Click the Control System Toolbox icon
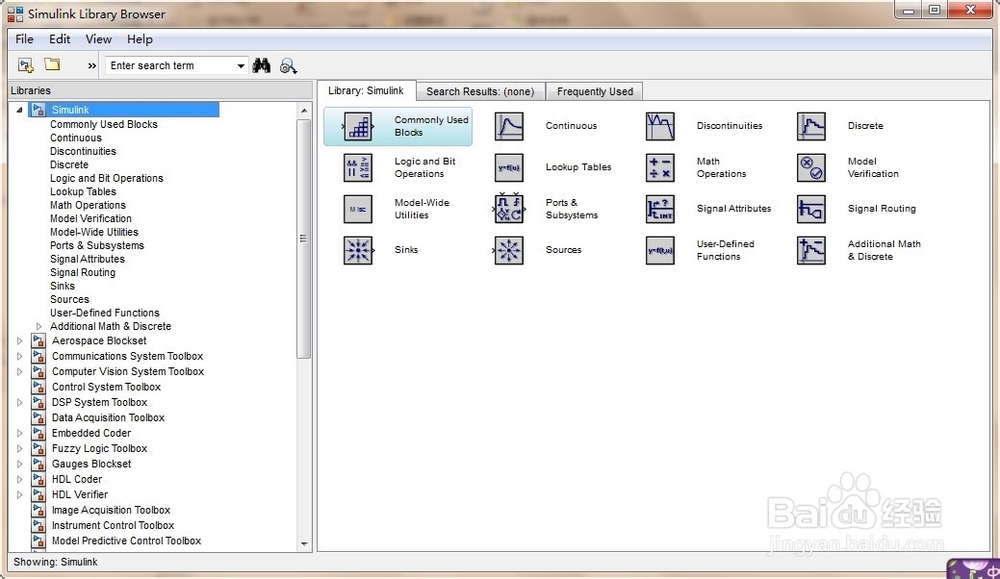Viewport: 1000px width, 579px height. point(38,387)
